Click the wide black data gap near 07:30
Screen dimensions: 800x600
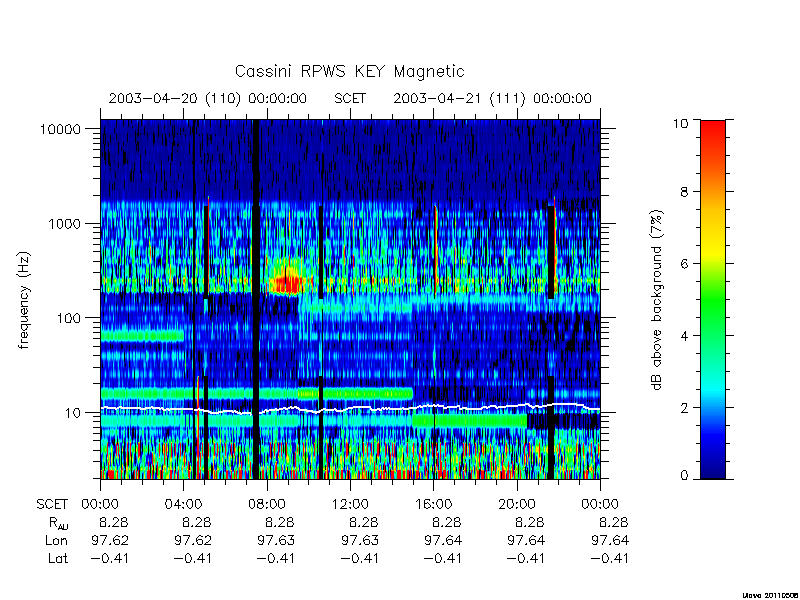[256, 299]
